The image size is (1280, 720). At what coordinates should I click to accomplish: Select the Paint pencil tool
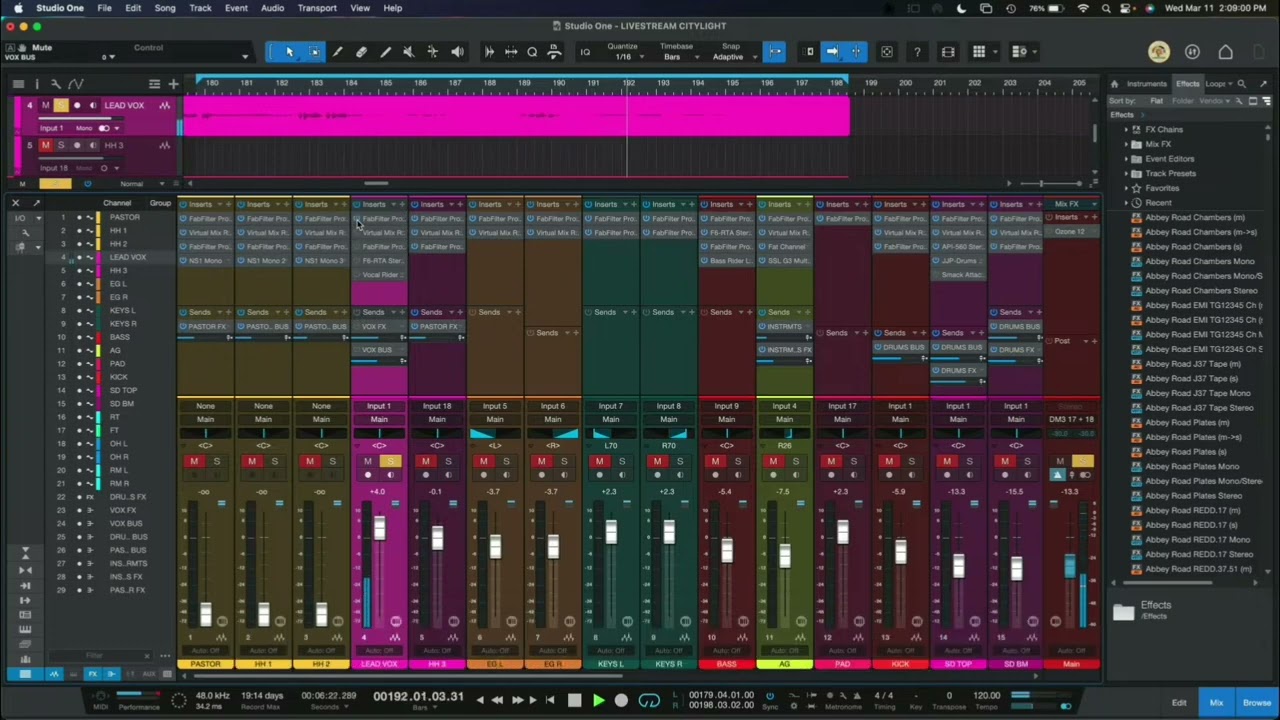pyautogui.click(x=385, y=52)
